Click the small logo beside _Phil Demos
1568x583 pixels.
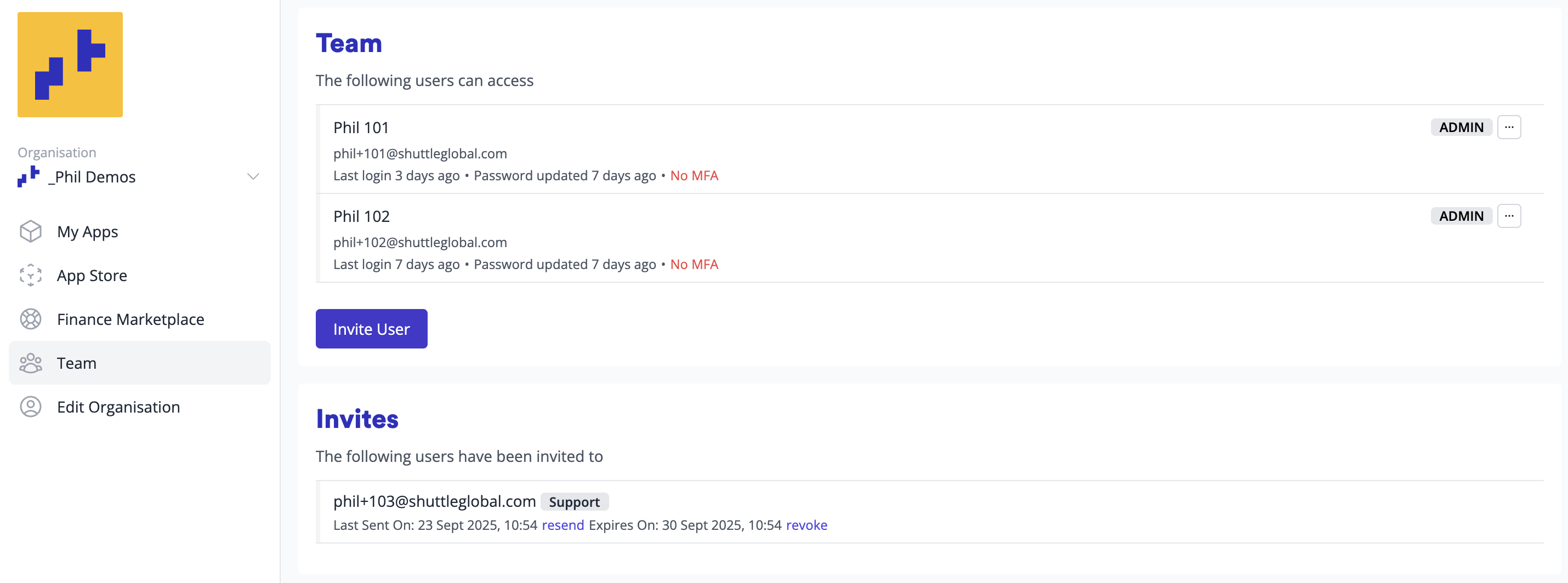click(29, 176)
